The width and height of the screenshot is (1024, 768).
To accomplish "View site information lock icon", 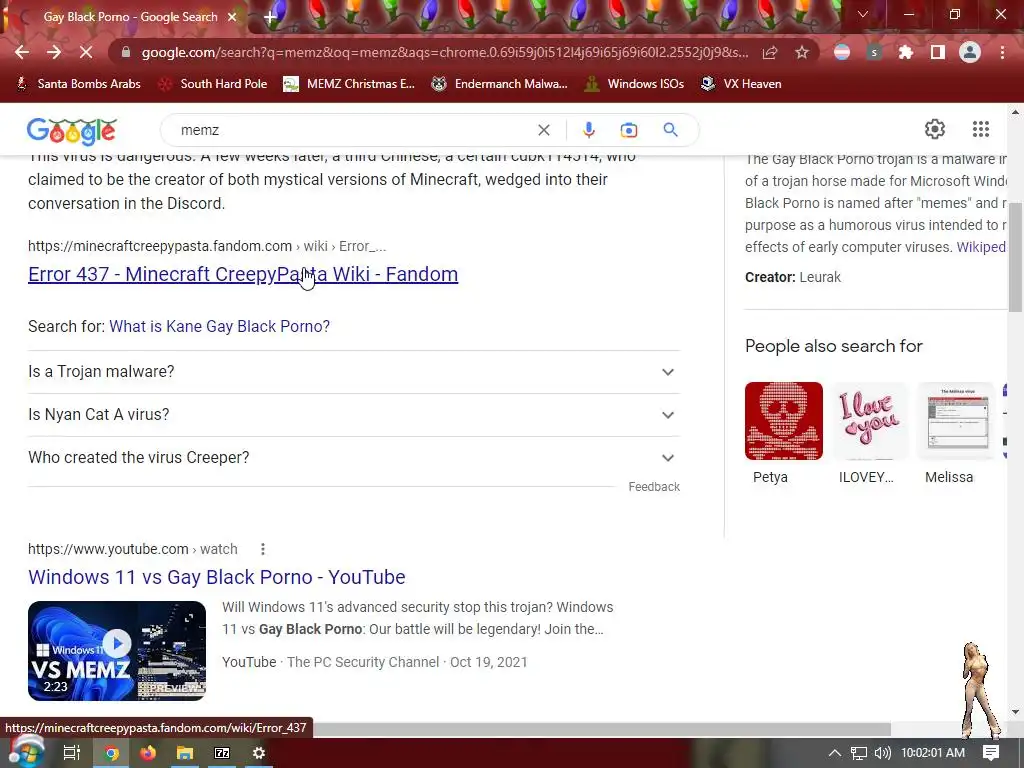I will click(x=126, y=52).
